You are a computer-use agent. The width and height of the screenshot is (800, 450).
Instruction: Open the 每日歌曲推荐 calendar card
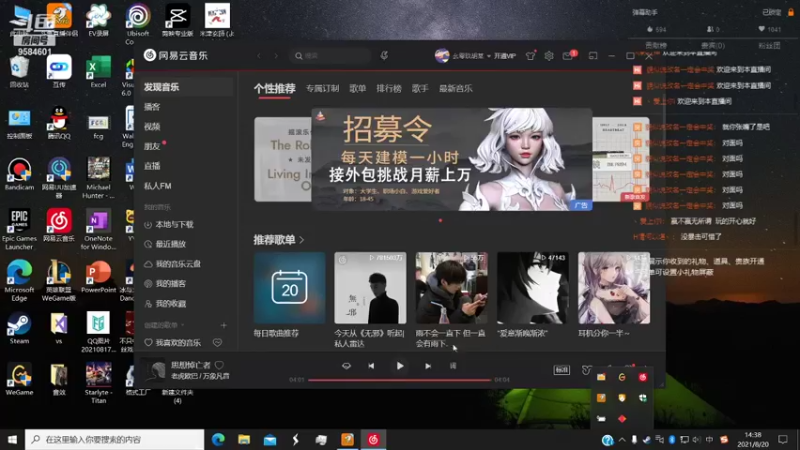[289, 288]
